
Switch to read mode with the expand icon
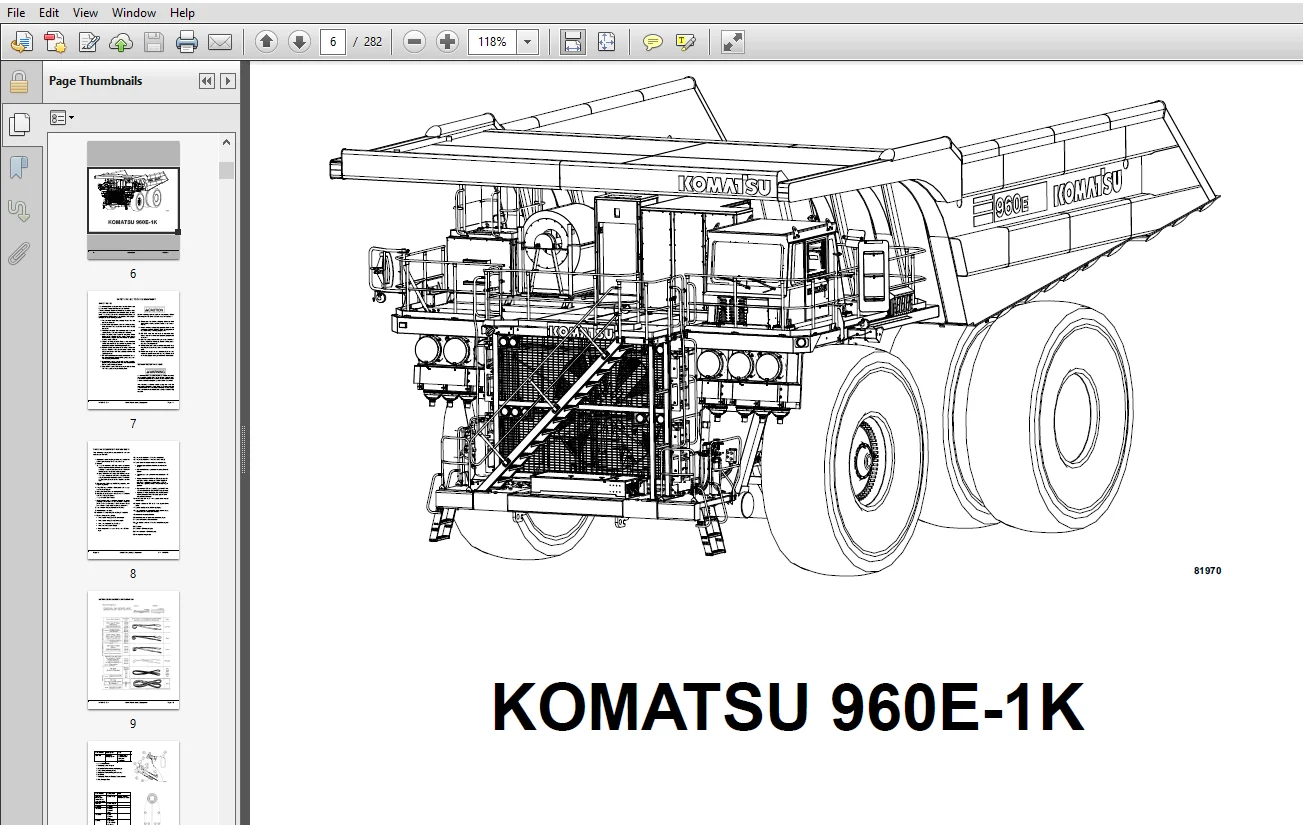733,42
